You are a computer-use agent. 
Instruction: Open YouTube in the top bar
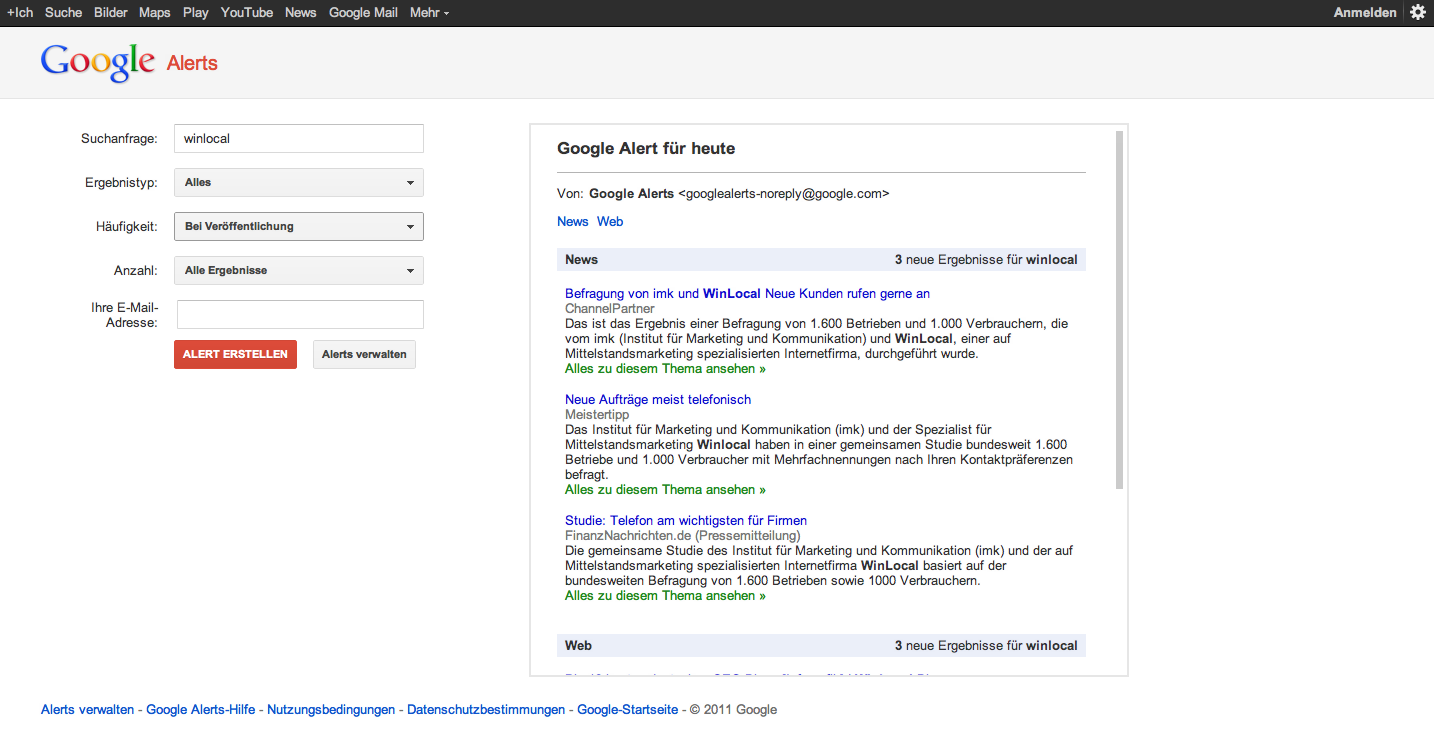247,12
